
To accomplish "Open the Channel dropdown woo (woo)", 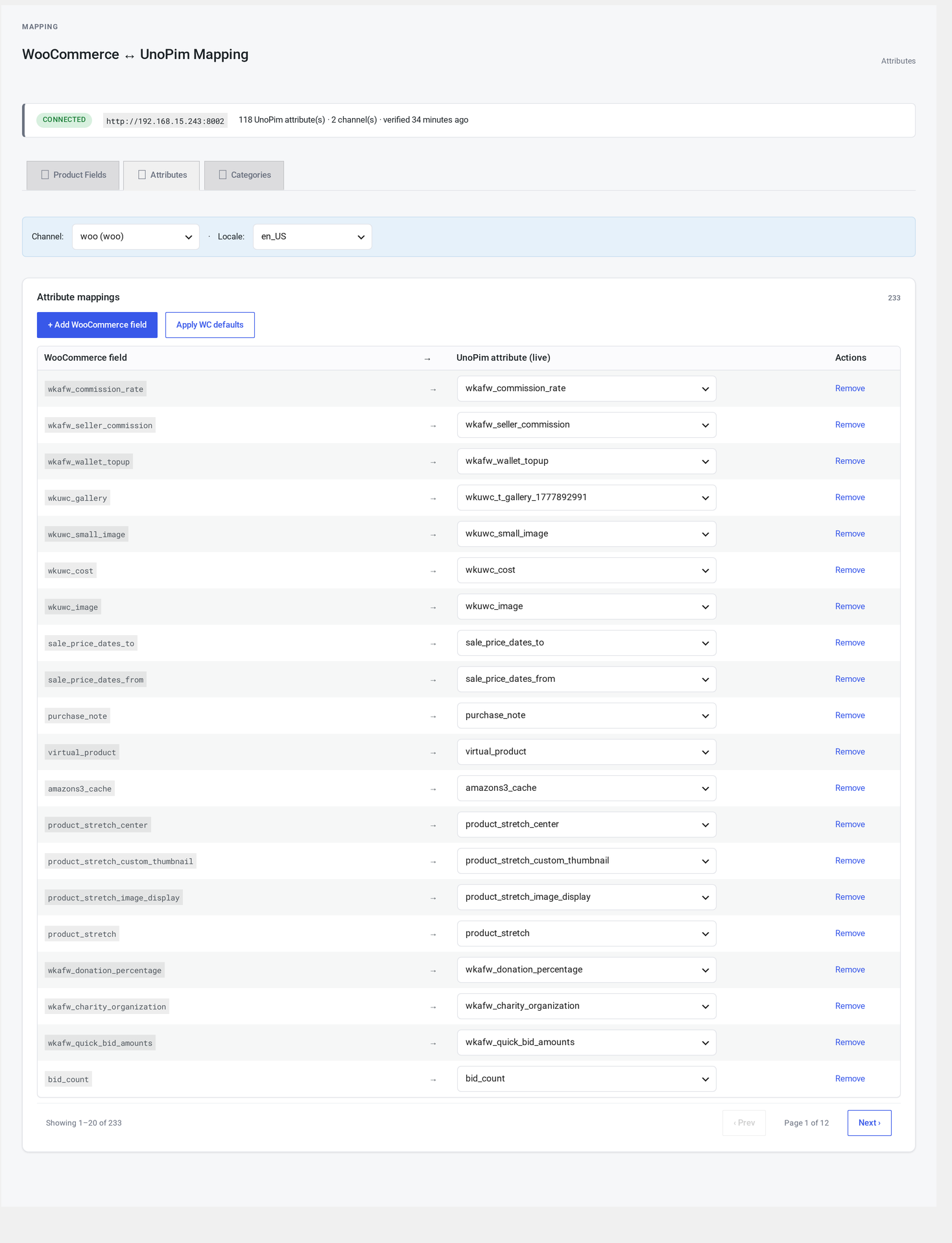I will point(136,237).
